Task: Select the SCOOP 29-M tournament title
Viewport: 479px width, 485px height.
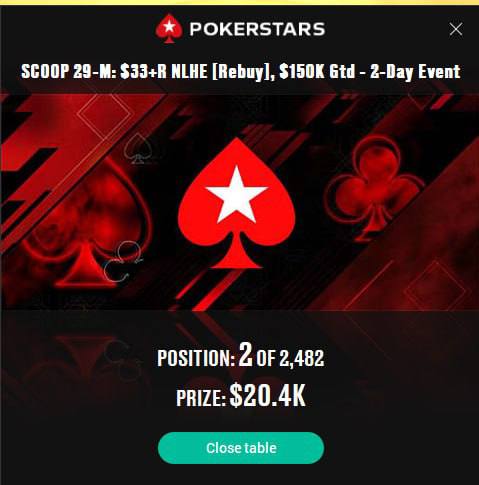Action: tap(241, 72)
